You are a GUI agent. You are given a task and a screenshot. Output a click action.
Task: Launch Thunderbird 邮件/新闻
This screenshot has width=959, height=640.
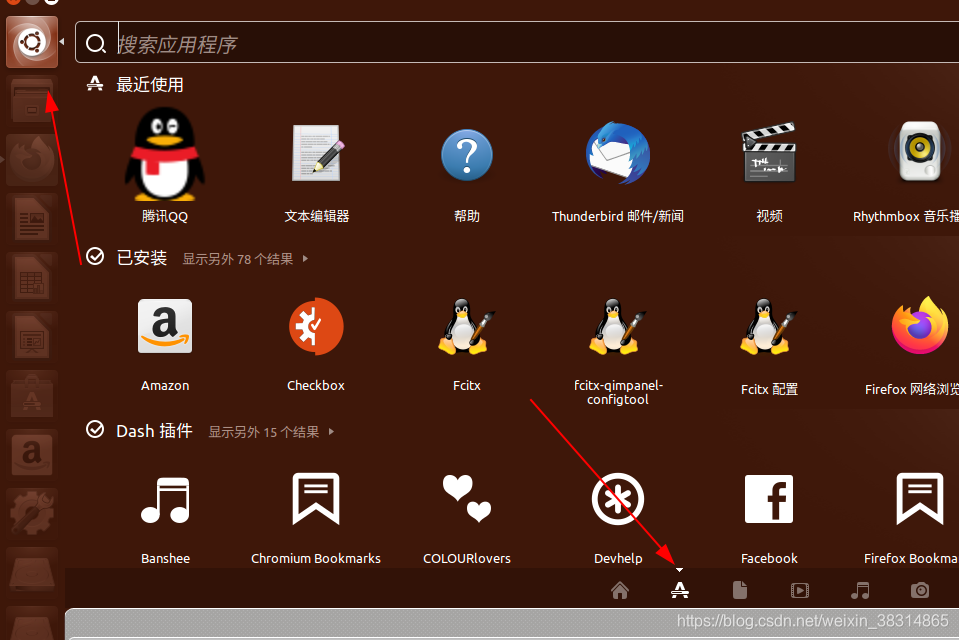click(x=618, y=153)
